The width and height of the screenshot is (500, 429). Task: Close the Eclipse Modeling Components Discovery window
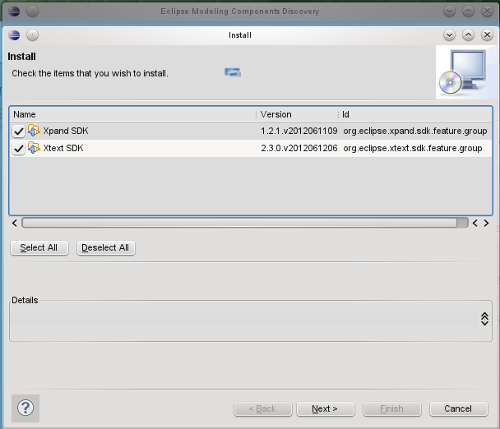point(487,11)
